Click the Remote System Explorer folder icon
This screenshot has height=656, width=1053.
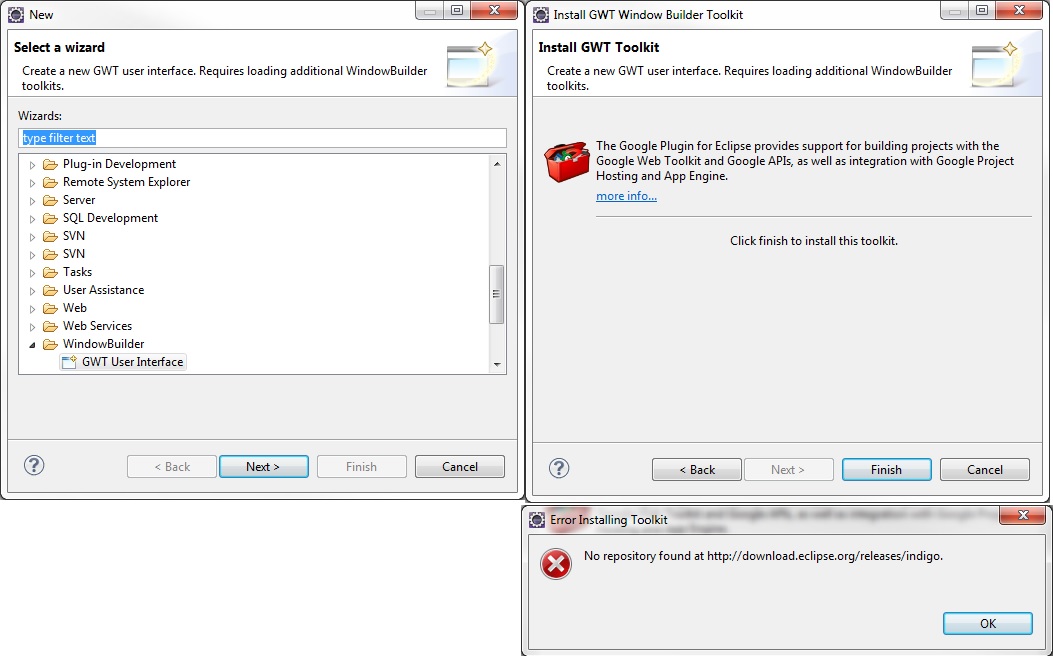(50, 183)
